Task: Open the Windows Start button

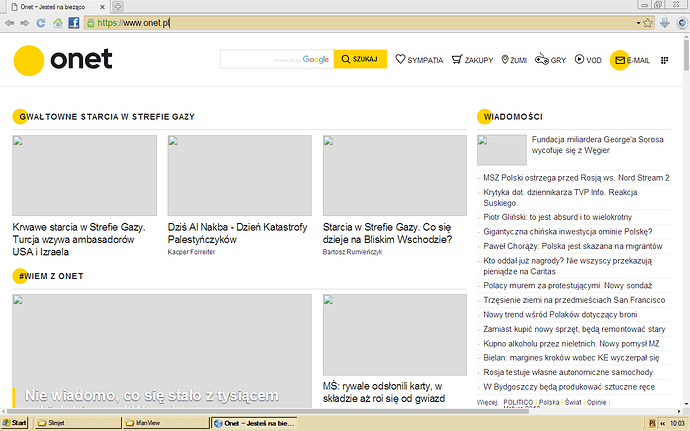Action: 14,423
